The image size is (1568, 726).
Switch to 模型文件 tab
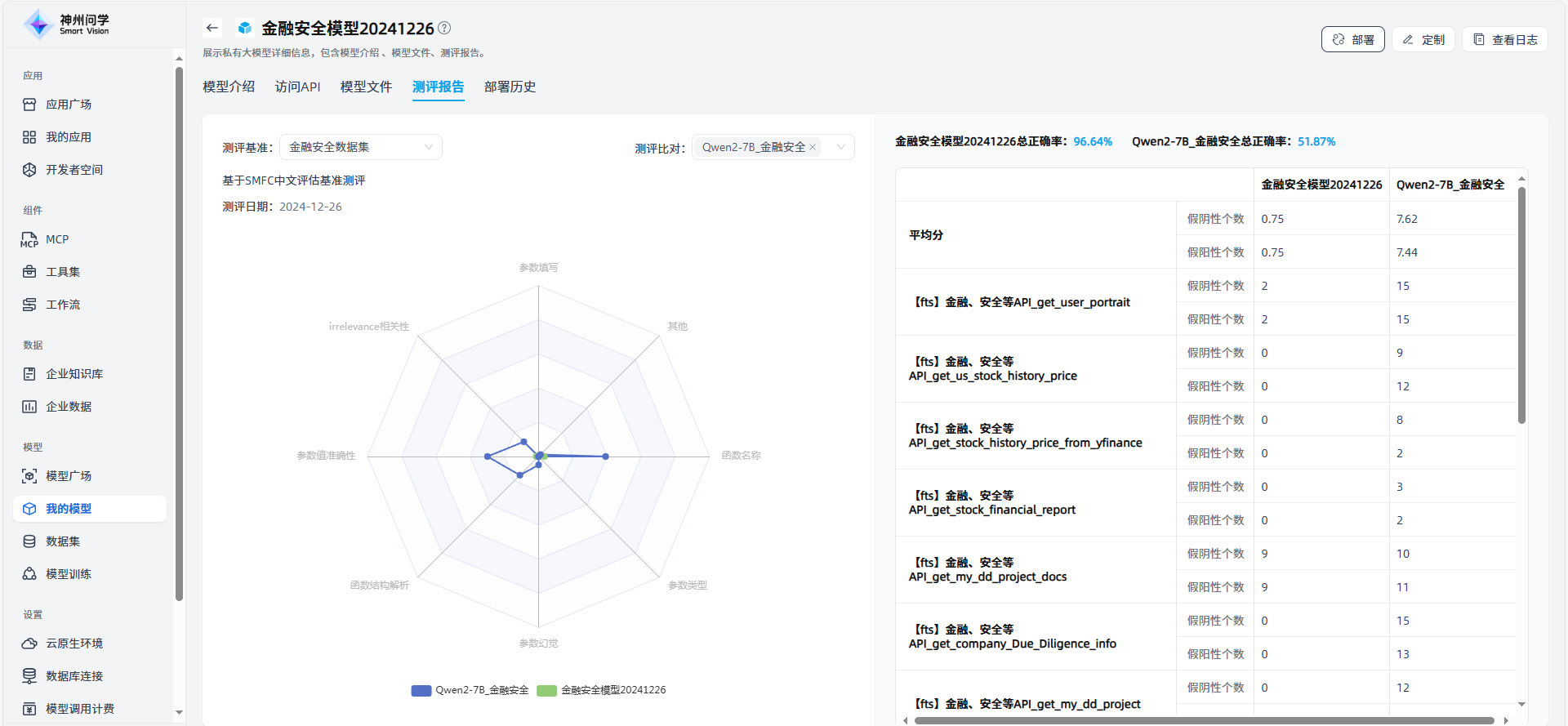pos(366,87)
